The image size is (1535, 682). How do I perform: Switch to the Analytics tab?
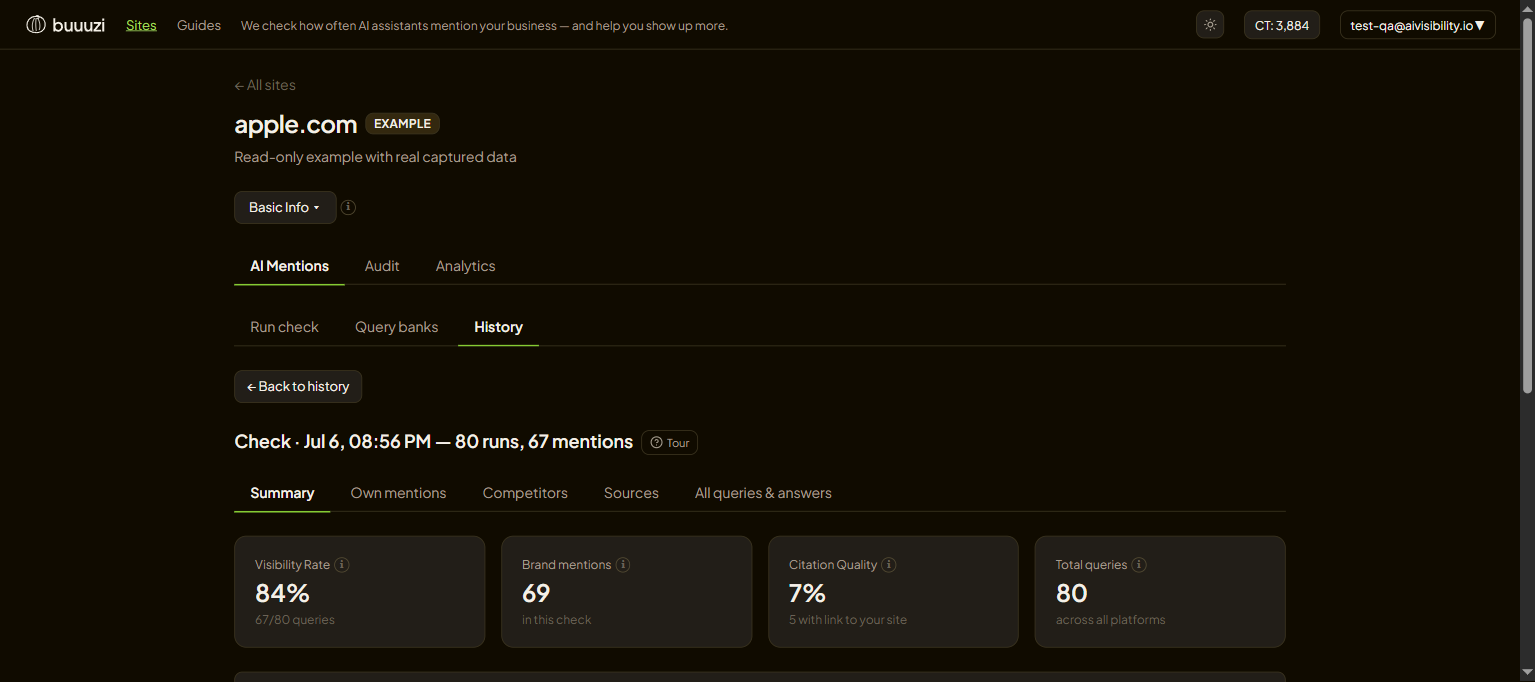(x=466, y=266)
